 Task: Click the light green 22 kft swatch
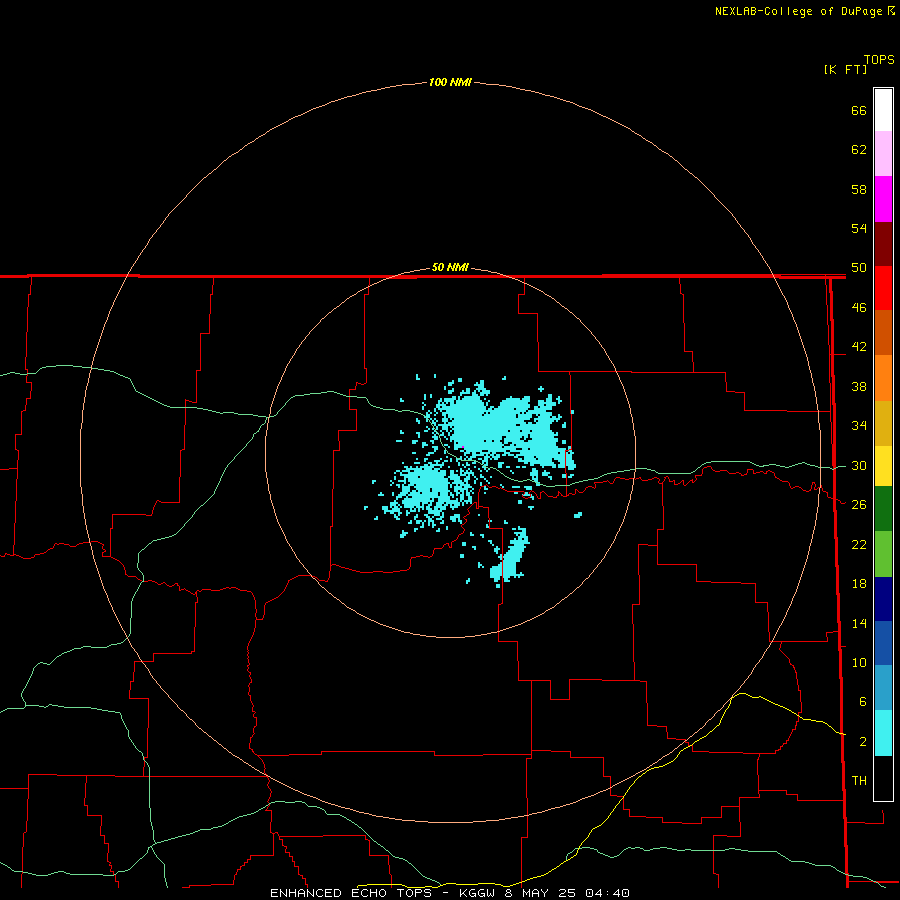pyautogui.click(x=883, y=554)
